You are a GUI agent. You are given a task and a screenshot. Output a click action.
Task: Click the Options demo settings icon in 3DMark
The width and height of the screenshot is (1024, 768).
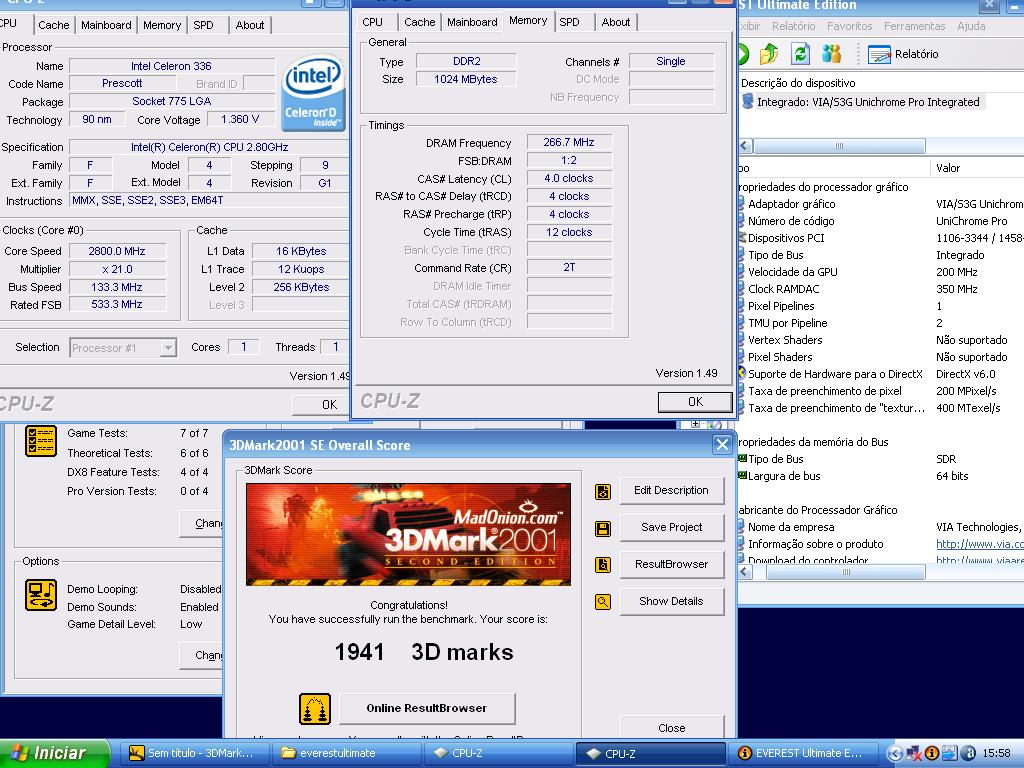(x=40, y=595)
